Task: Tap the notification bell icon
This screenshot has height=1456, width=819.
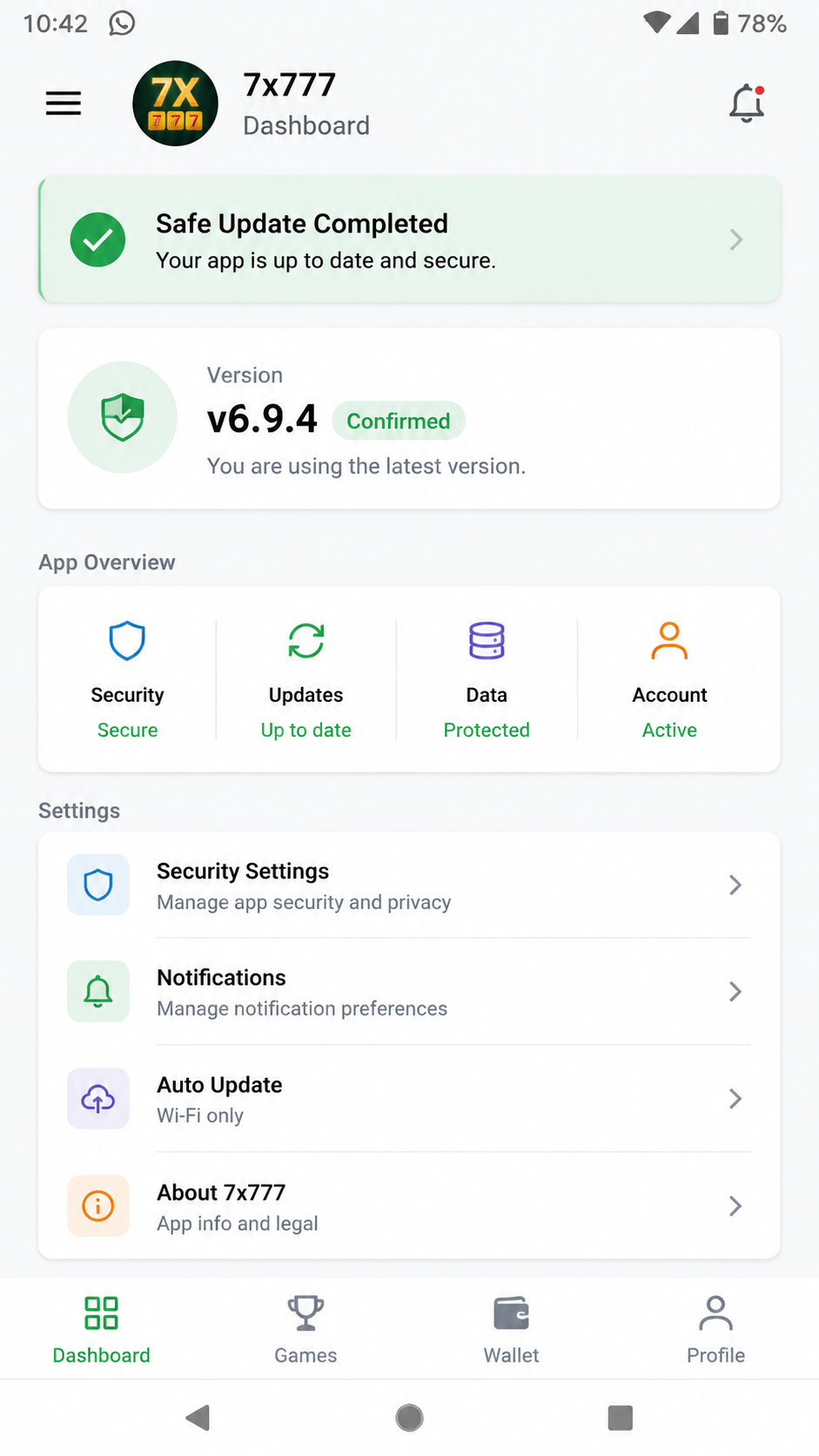Action: coord(747,103)
